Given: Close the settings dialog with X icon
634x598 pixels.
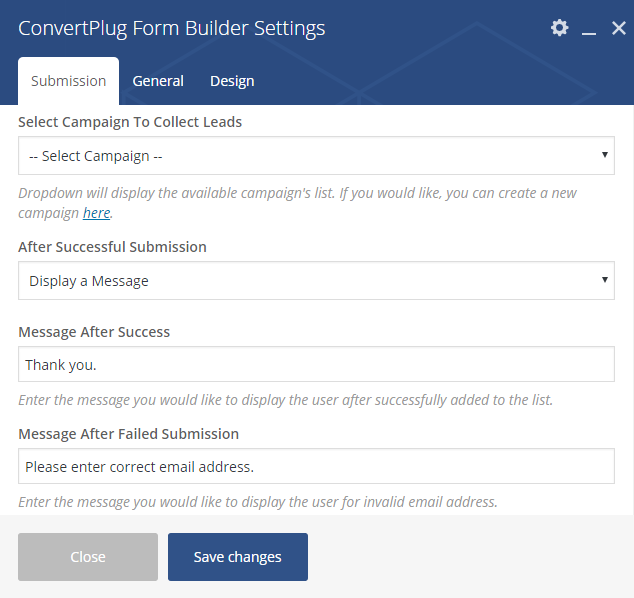Looking at the screenshot, I should coord(619,28).
